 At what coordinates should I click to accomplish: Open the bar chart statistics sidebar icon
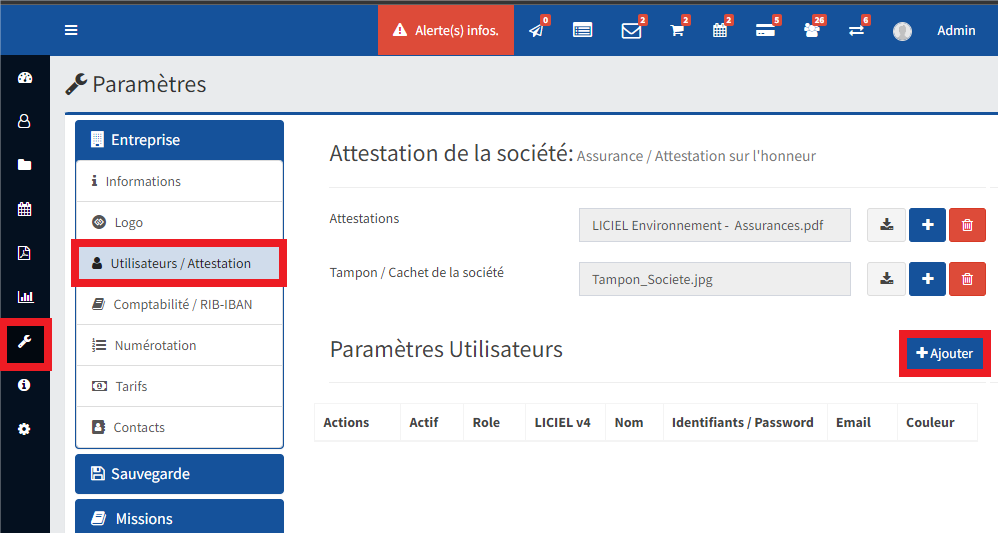pos(25,297)
